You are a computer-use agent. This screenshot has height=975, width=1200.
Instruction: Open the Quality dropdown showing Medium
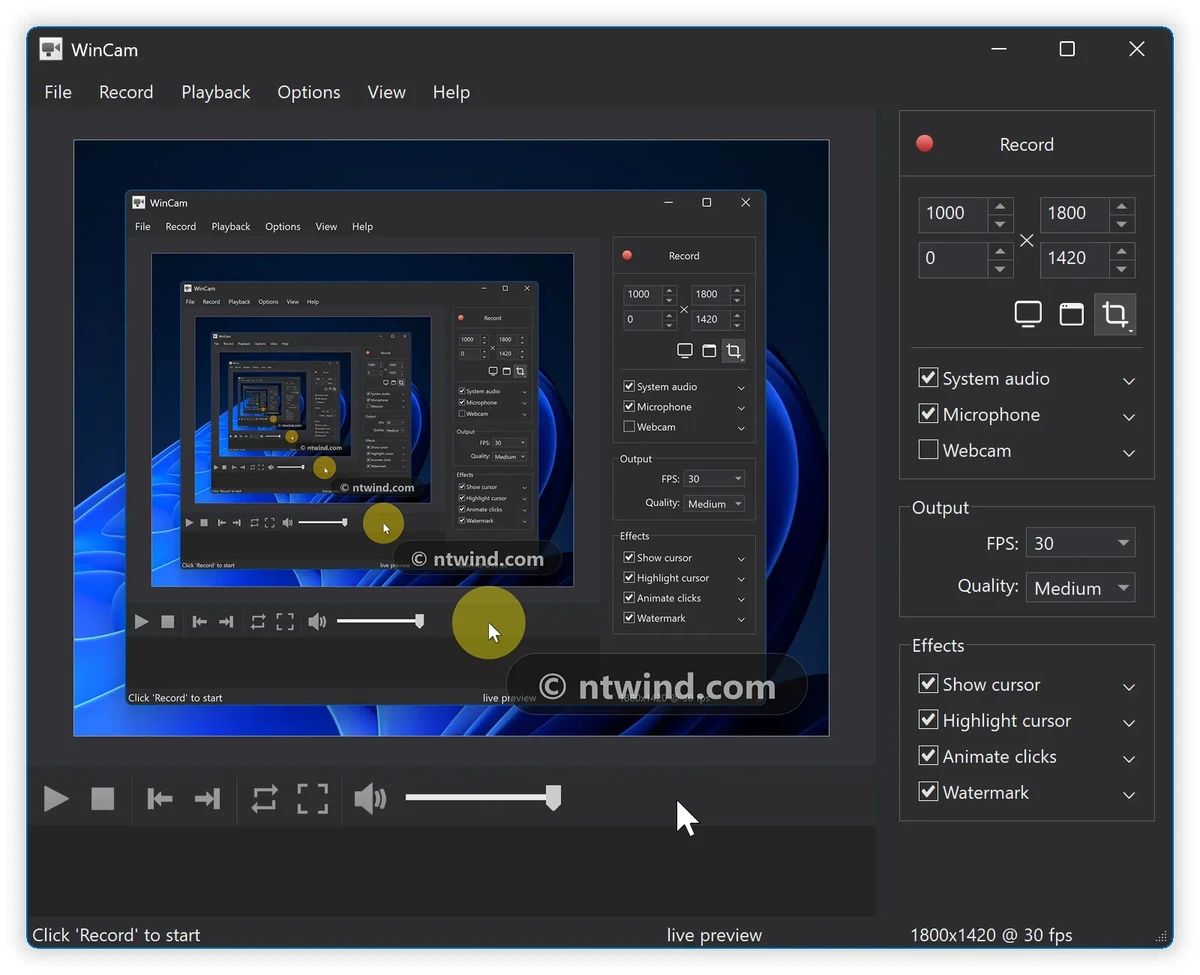[1080, 588]
